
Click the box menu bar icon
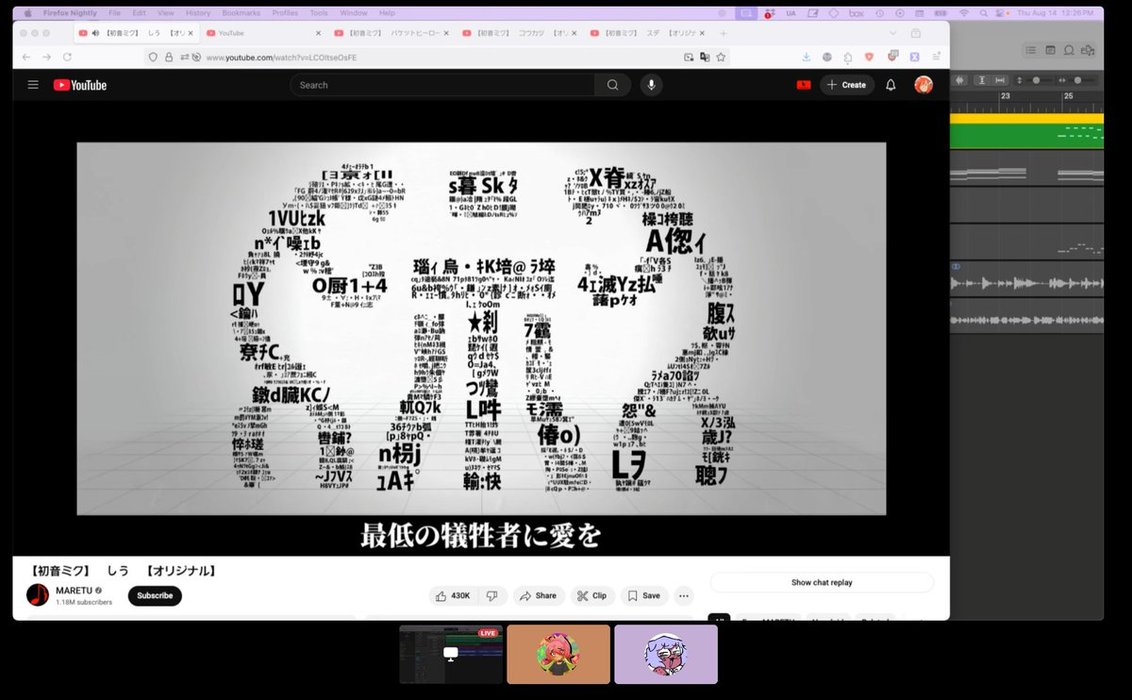(x=856, y=13)
